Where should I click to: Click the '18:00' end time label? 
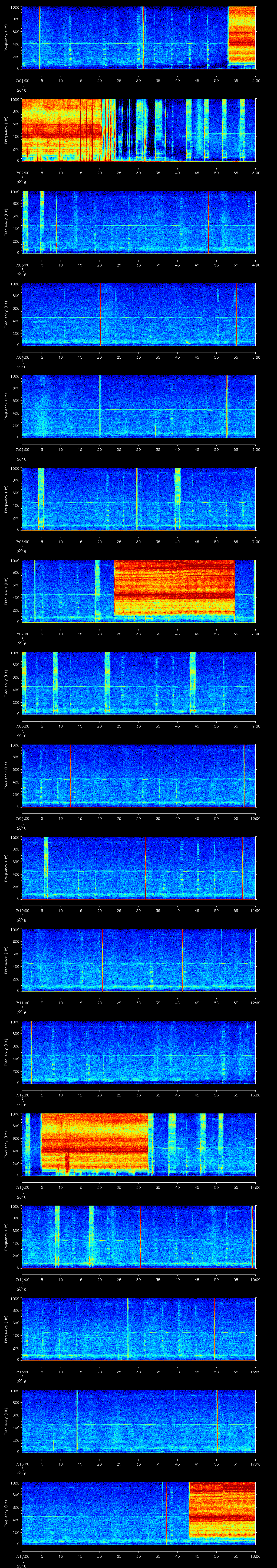(x=255, y=1556)
